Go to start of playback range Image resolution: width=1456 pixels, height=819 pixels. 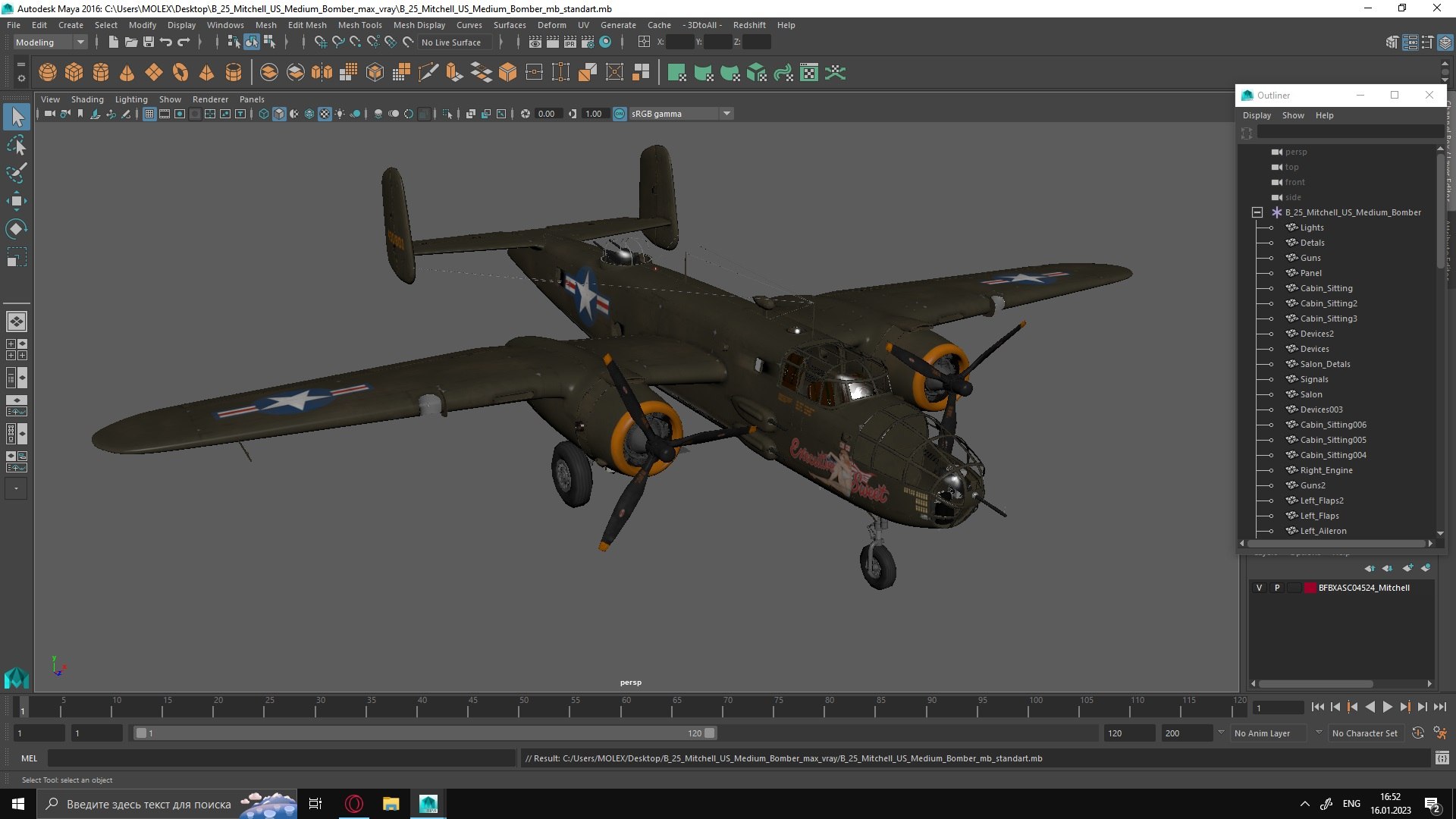coord(1317,707)
